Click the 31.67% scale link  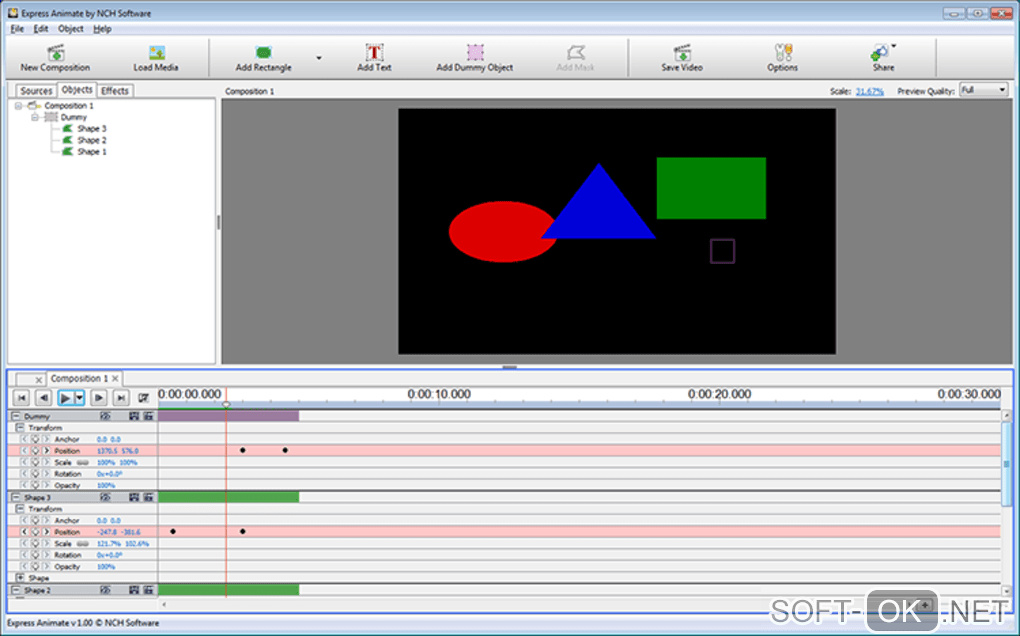[870, 92]
